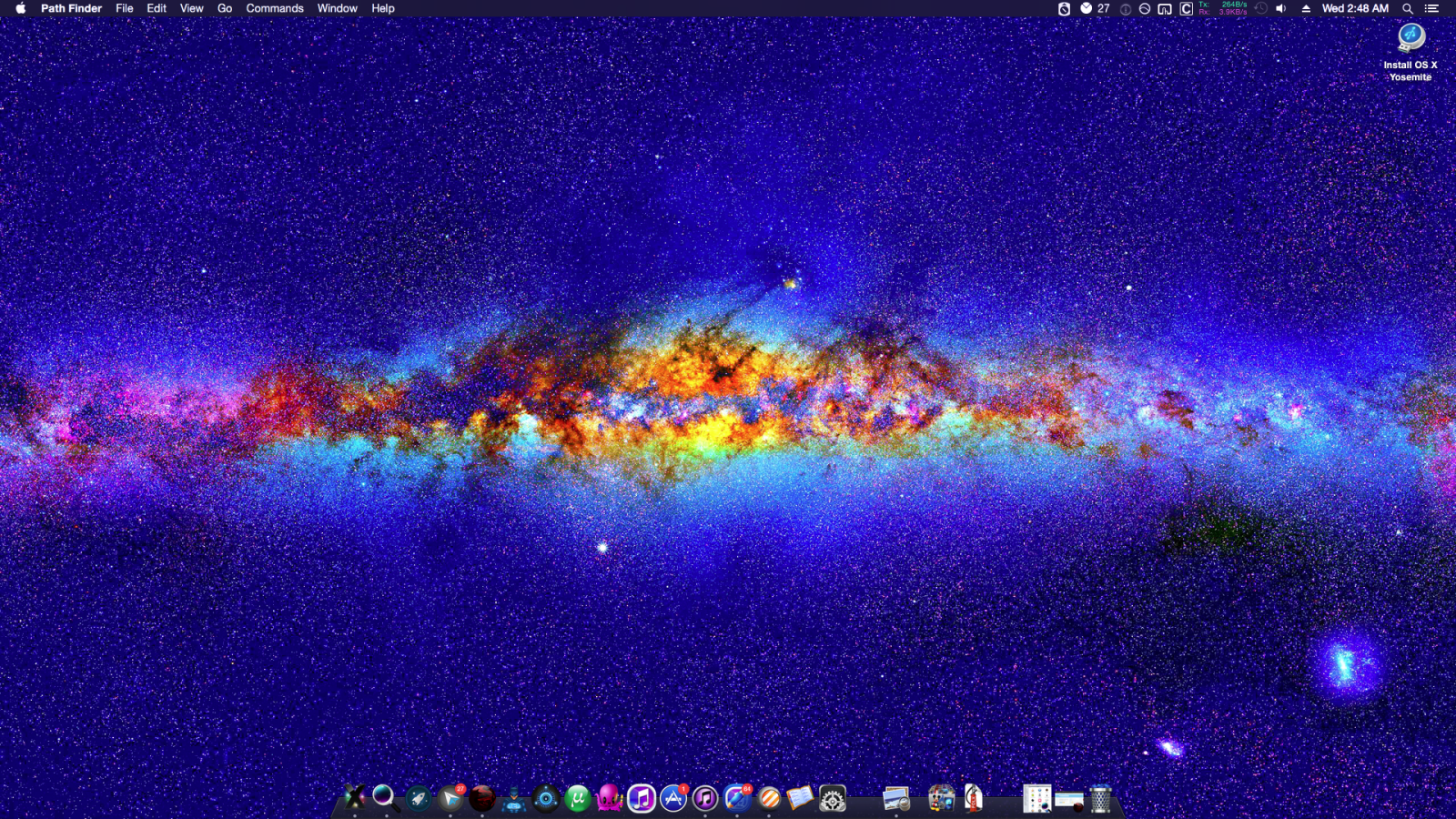The image size is (1456, 819).
Task: Launch the magnifying glass app in the dock
Action: 386,798
